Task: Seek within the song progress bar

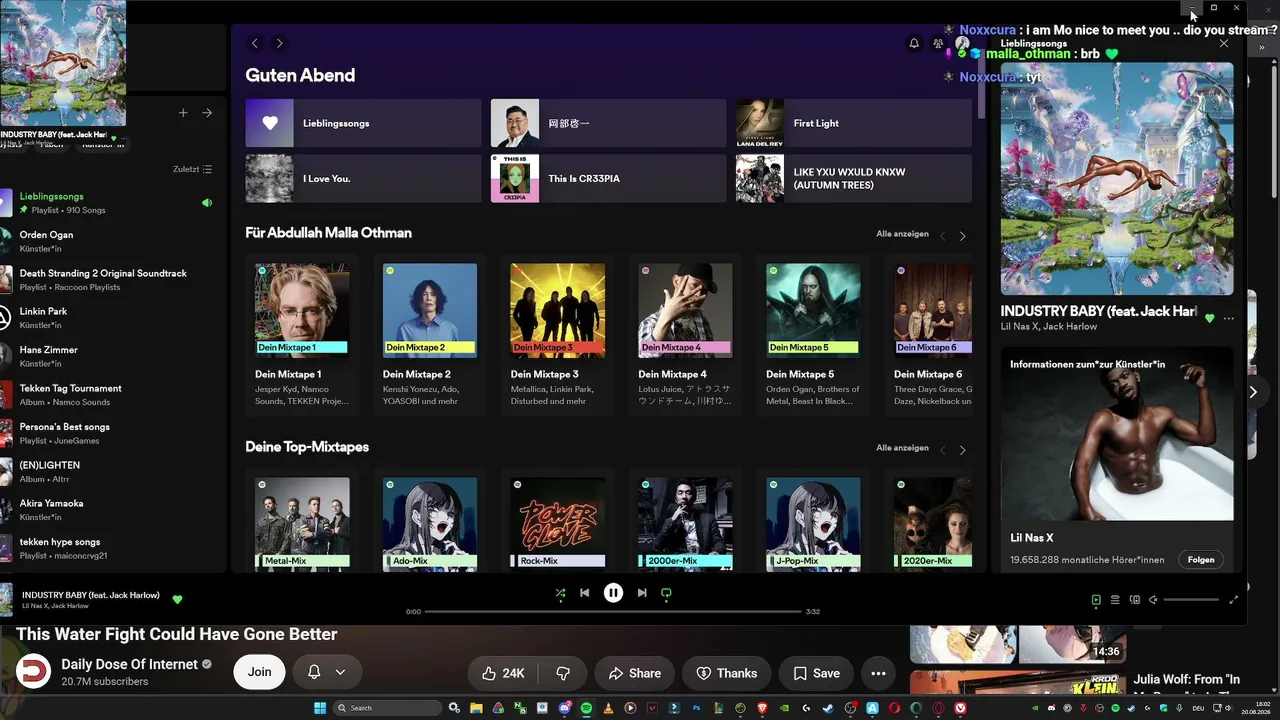Action: tap(613, 611)
